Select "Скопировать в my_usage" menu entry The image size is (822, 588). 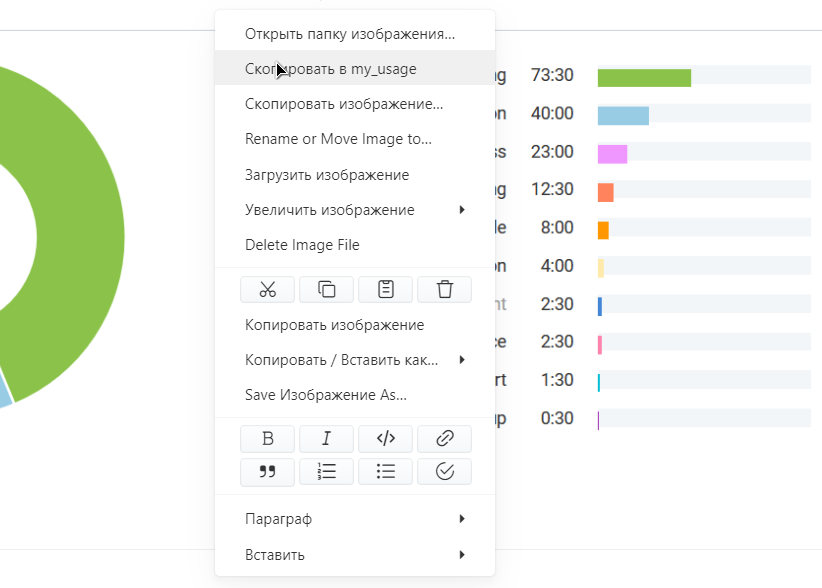[331, 69]
